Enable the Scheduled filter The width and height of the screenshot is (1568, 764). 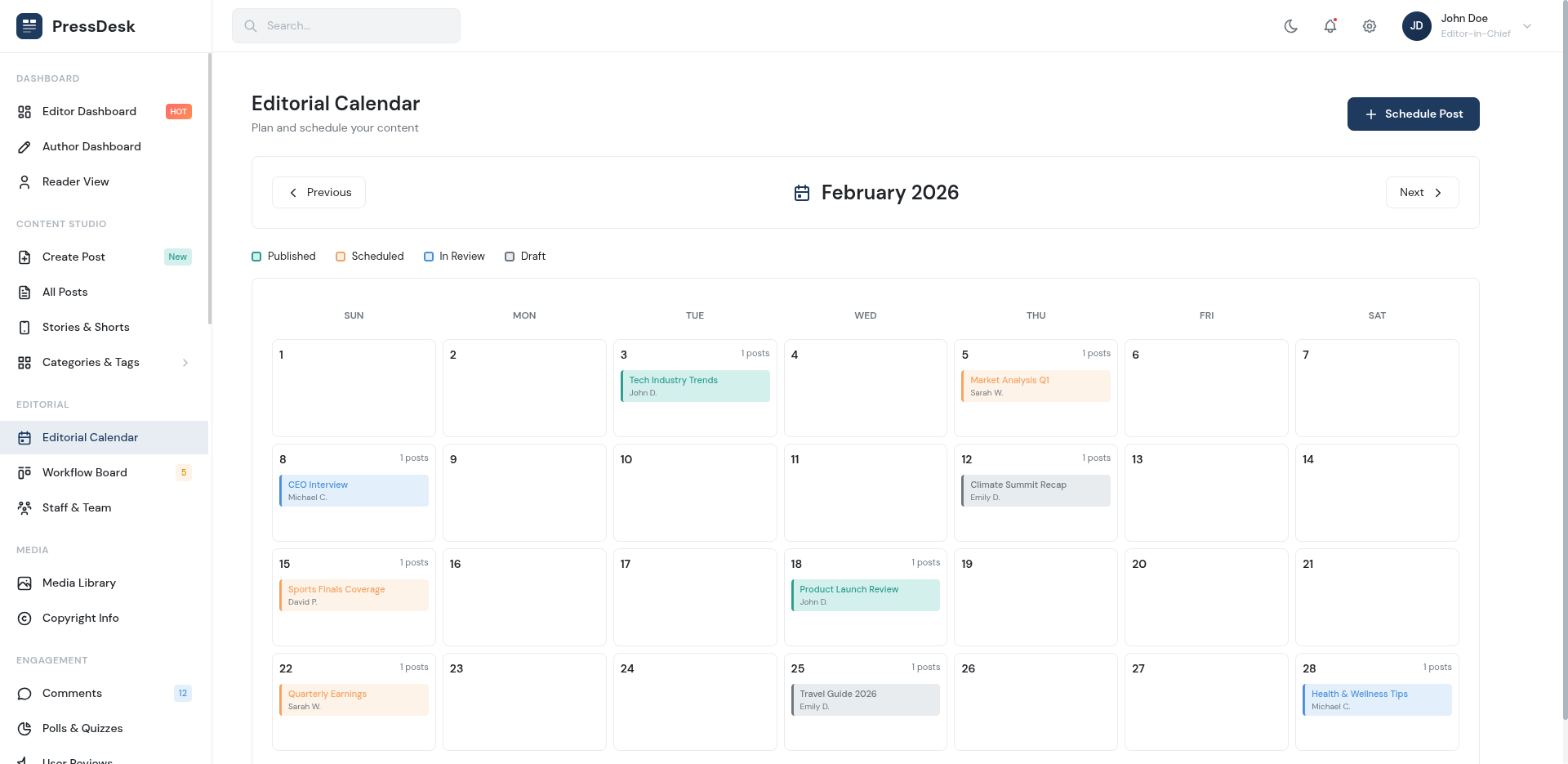(x=341, y=256)
